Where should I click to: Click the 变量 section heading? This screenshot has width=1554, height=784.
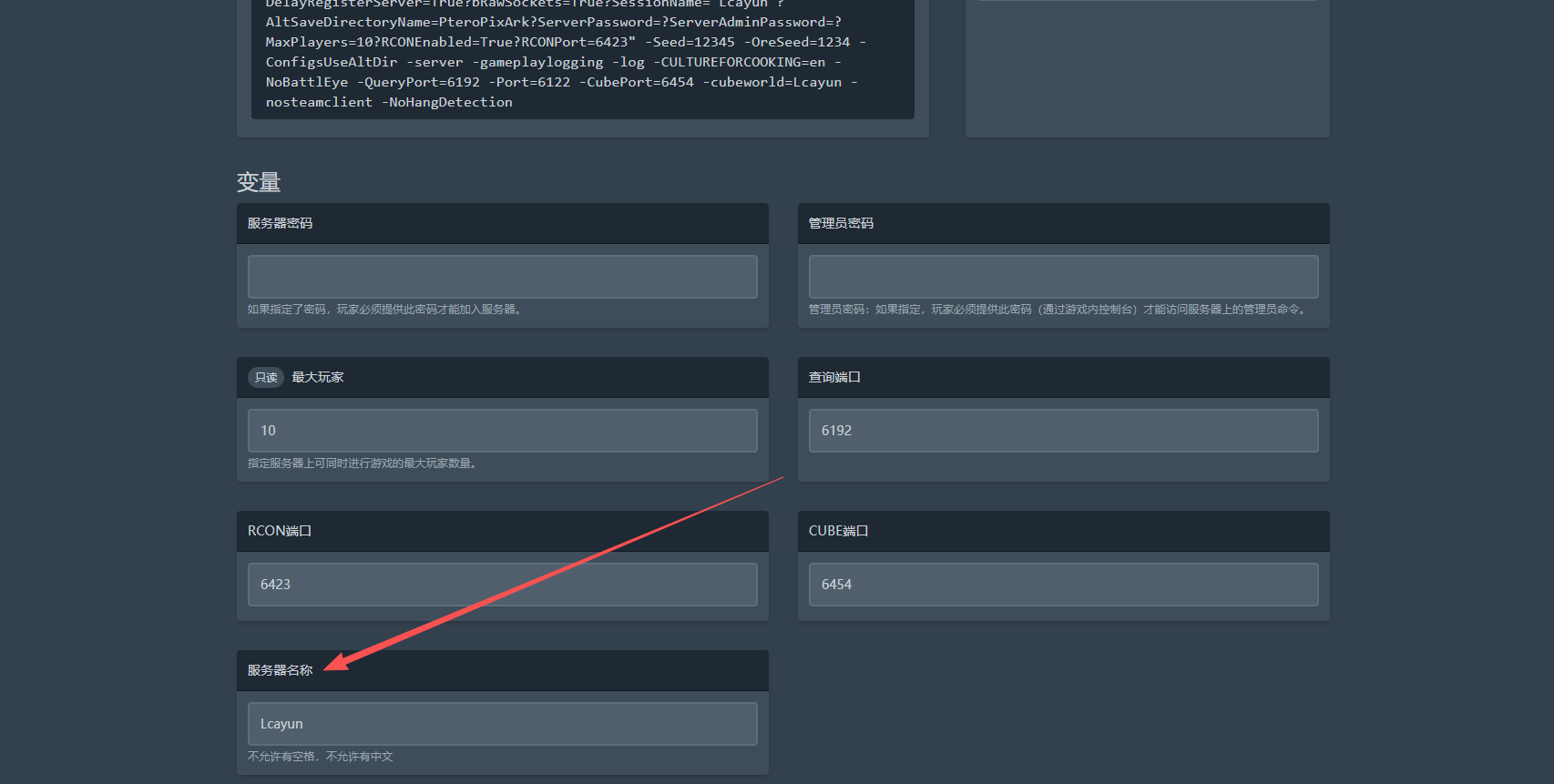tap(259, 182)
